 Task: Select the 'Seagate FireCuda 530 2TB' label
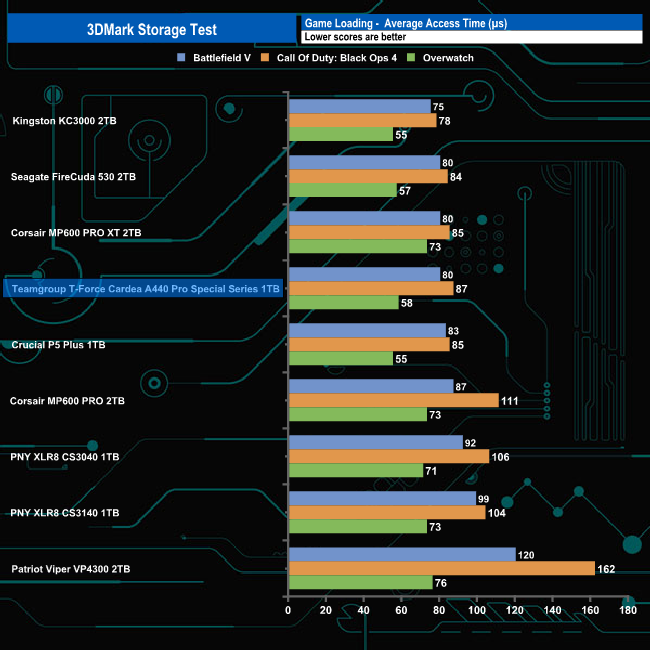coord(73,177)
